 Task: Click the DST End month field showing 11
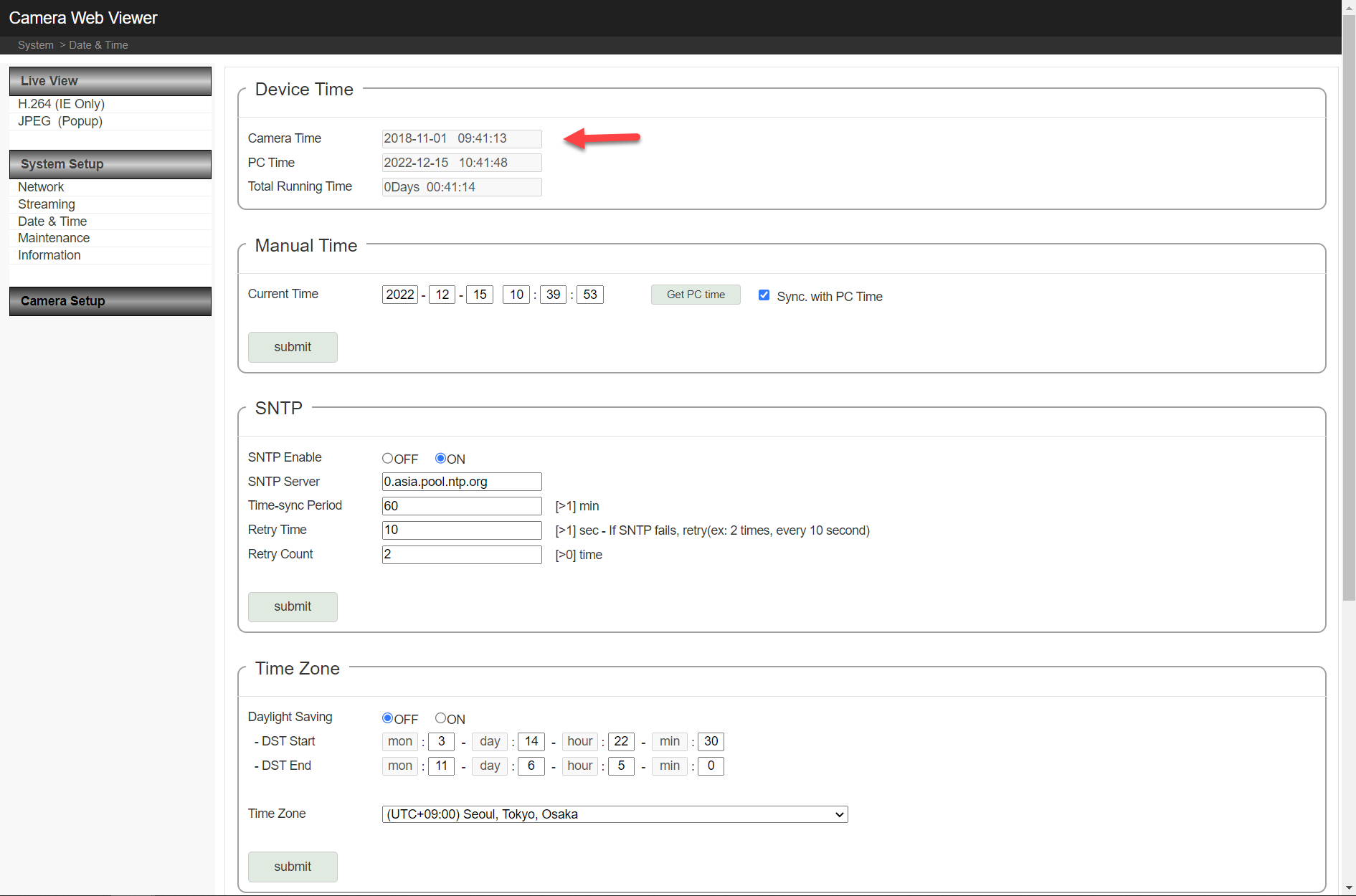coord(442,766)
